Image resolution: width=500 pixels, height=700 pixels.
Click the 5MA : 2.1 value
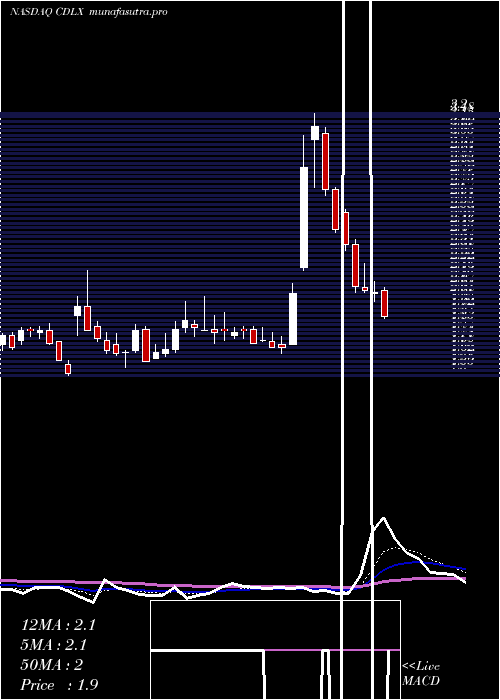pyautogui.click(x=54, y=645)
